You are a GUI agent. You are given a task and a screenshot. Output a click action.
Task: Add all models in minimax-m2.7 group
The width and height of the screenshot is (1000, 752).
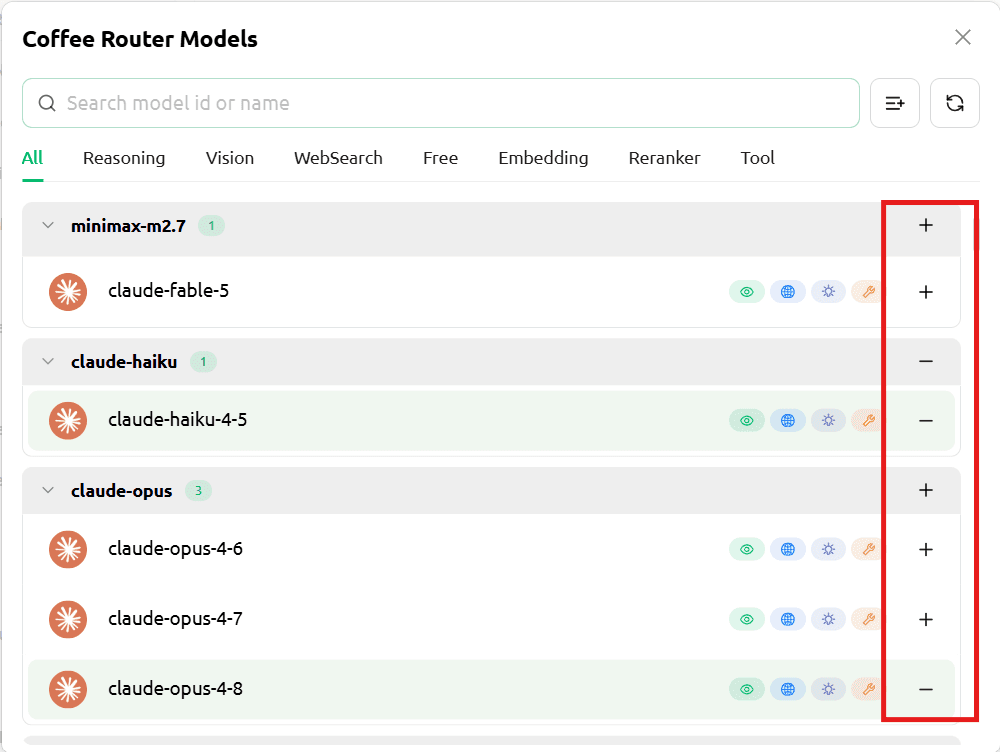(x=926, y=225)
